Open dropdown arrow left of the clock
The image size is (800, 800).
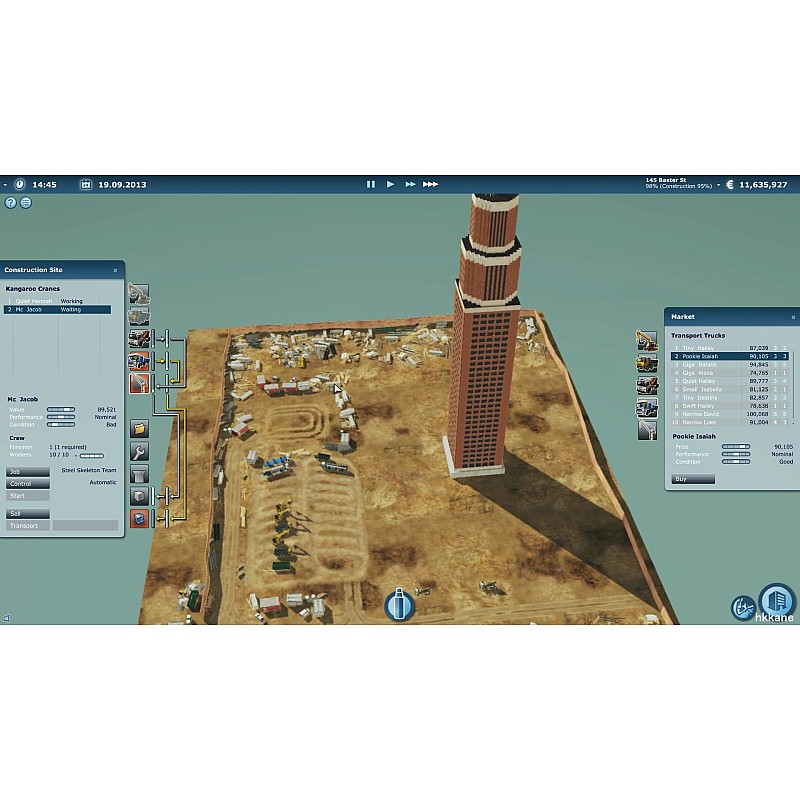click(x=5, y=185)
